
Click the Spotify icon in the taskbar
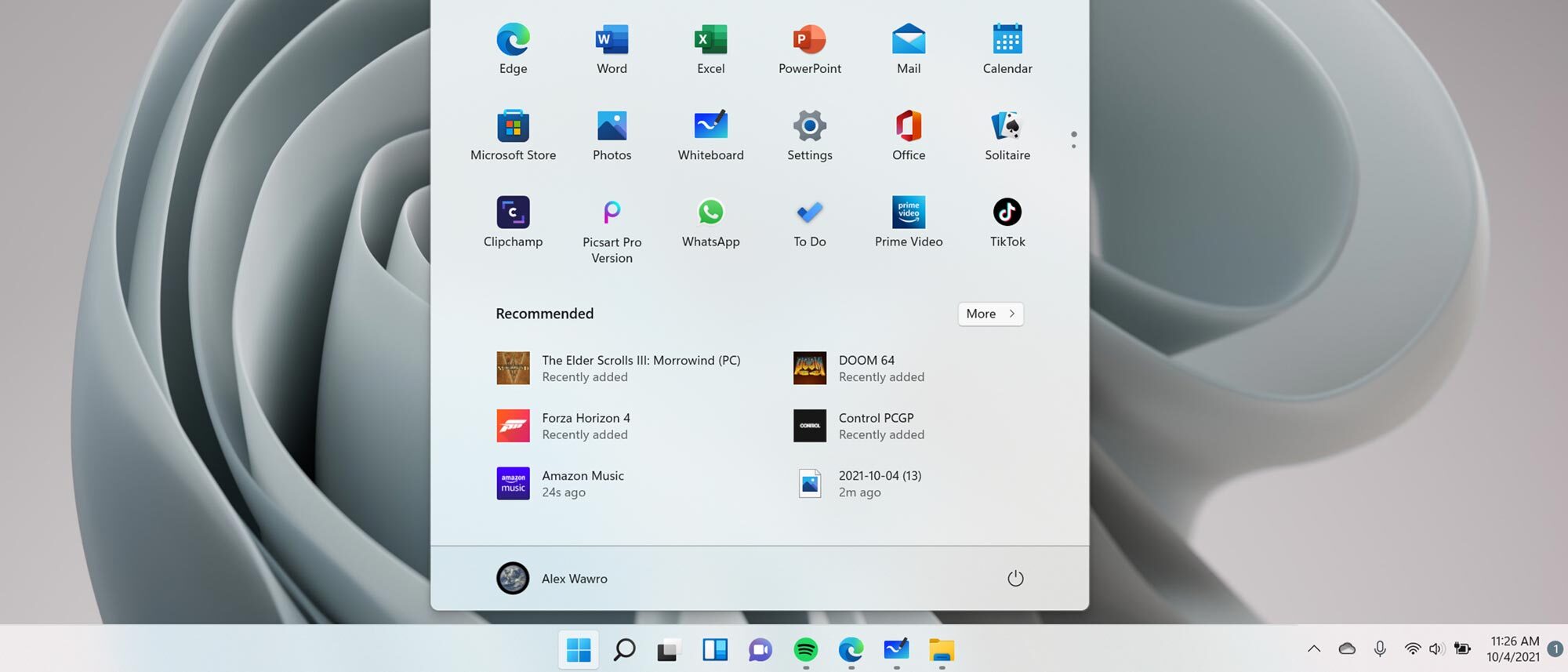(x=805, y=649)
